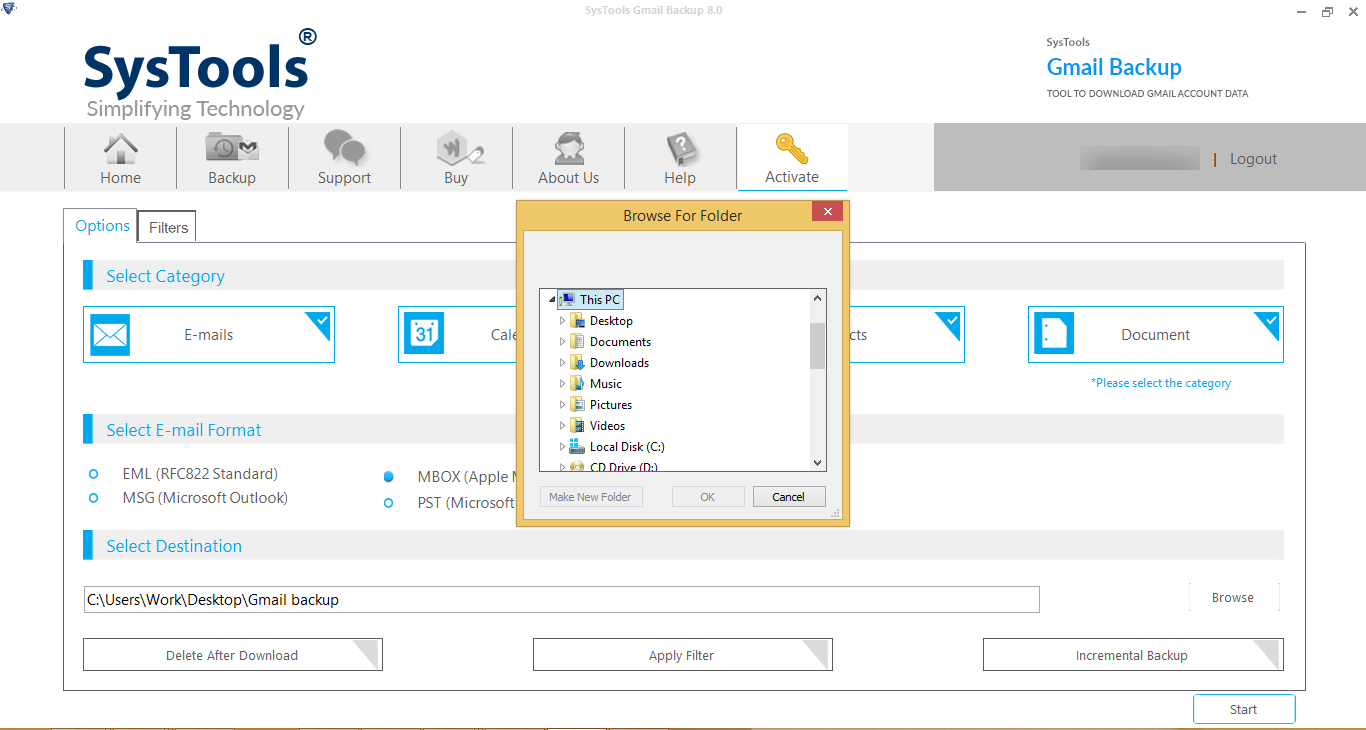This screenshot has height=730, width=1366.
Task: Open the Home toolbar icon
Action: (121, 149)
